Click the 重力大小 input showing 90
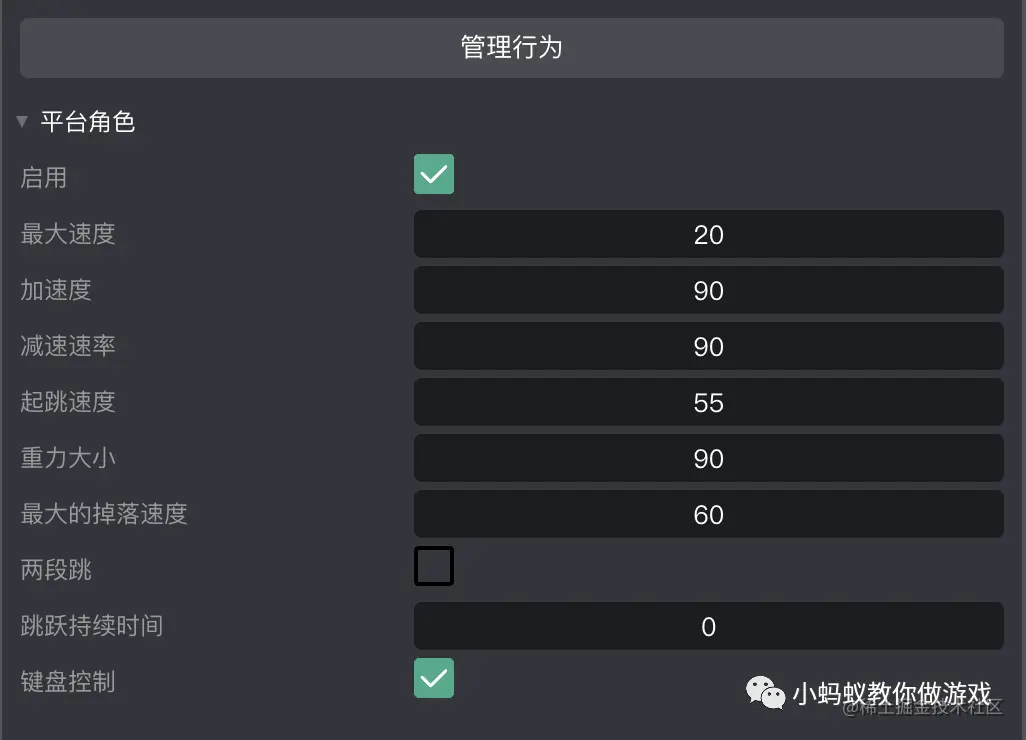This screenshot has width=1026, height=740. (x=708, y=458)
